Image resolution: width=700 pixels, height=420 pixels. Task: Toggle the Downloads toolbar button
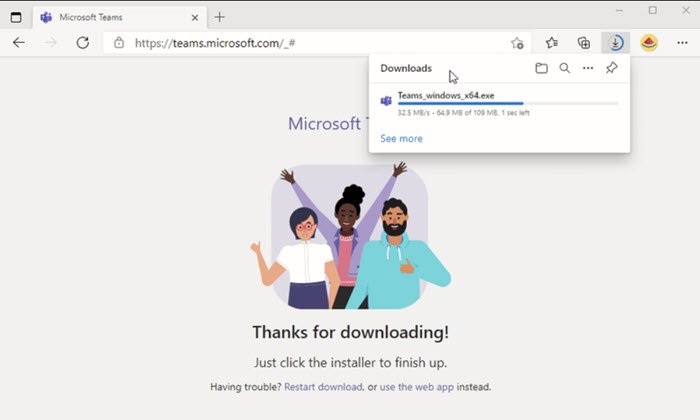point(616,43)
